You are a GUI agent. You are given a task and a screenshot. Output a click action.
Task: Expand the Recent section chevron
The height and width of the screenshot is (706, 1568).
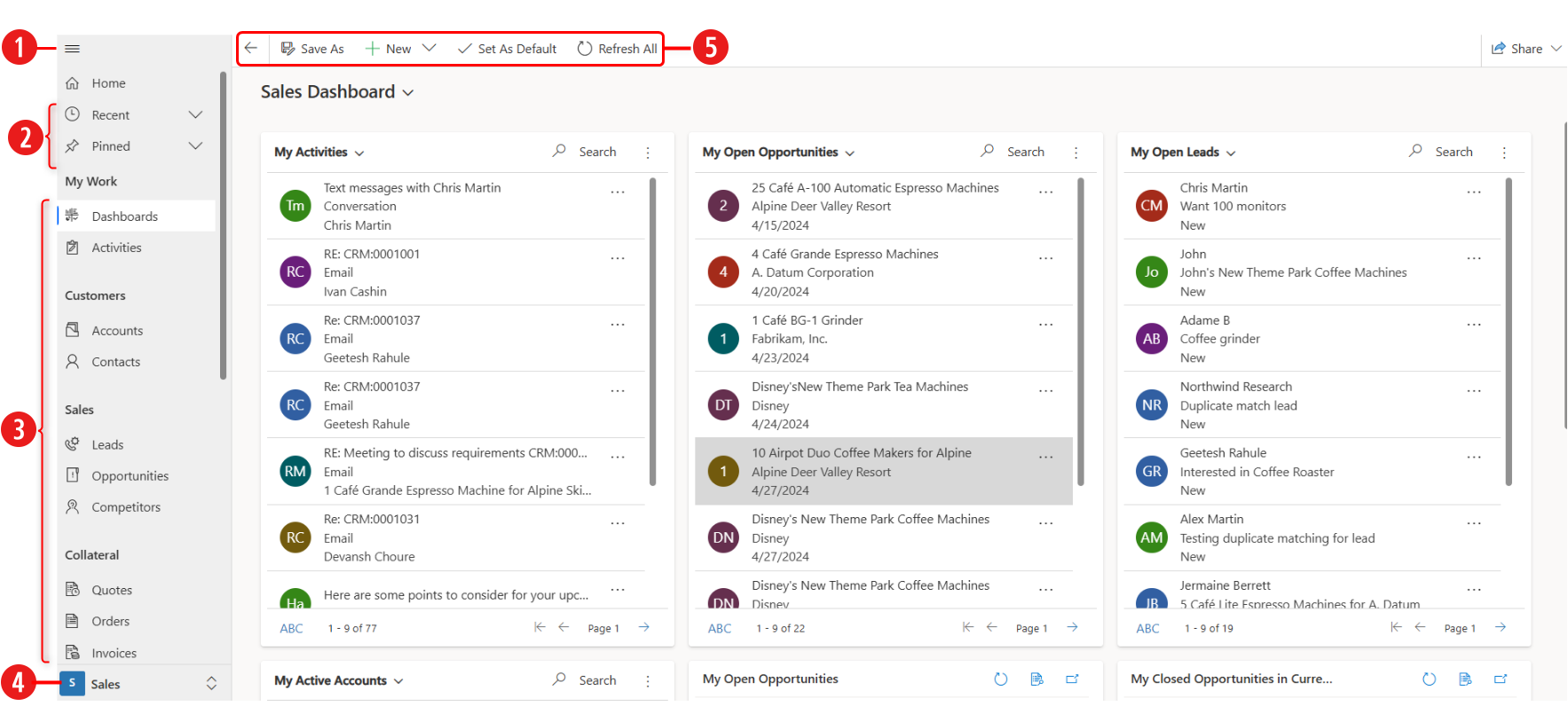click(x=196, y=114)
